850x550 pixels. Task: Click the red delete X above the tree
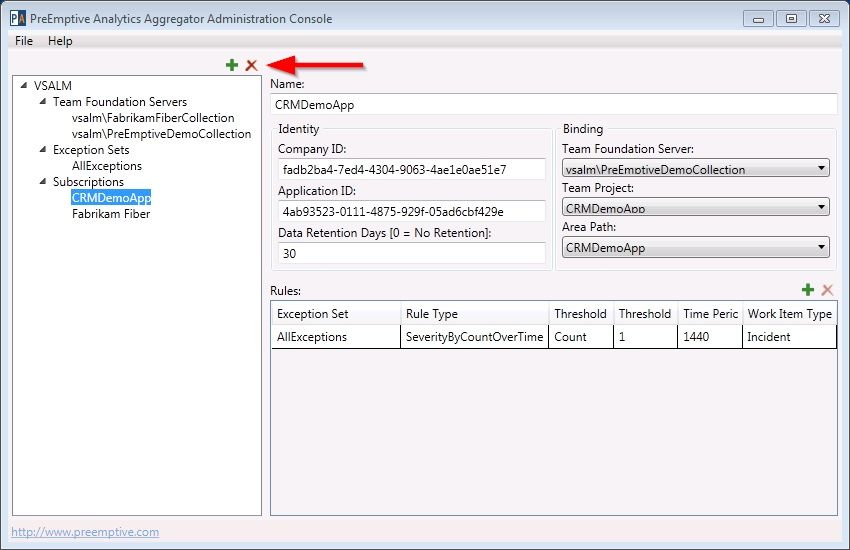(x=251, y=66)
